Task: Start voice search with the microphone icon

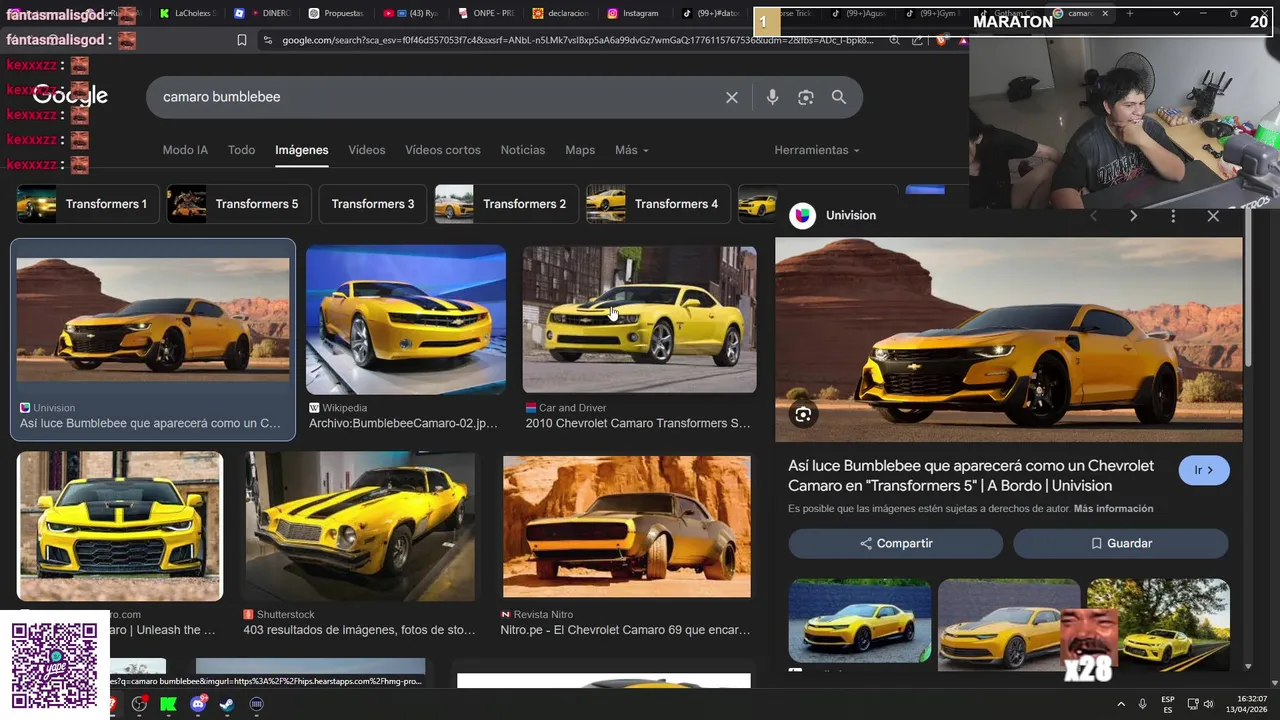Action: [x=772, y=97]
